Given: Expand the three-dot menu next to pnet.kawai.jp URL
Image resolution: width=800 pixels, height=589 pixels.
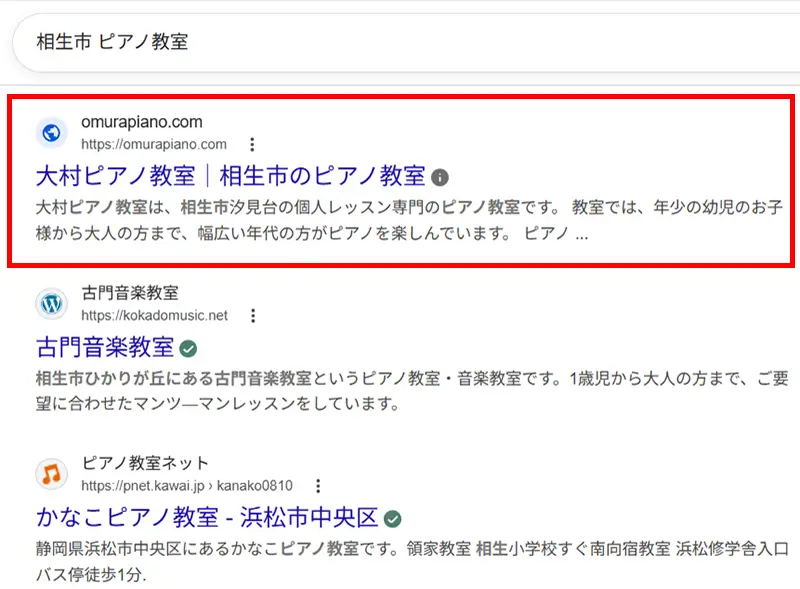Looking at the screenshot, I should click(318, 486).
